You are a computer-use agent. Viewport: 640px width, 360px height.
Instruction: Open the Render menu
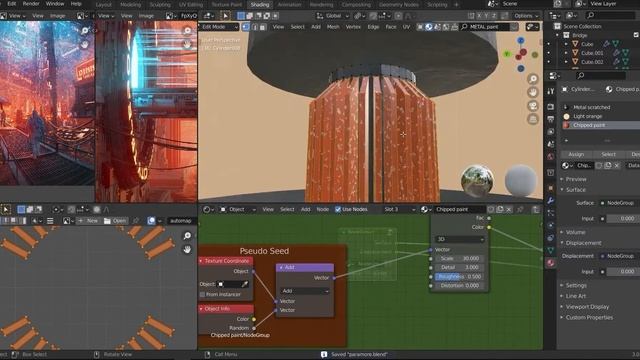click(31, 4)
